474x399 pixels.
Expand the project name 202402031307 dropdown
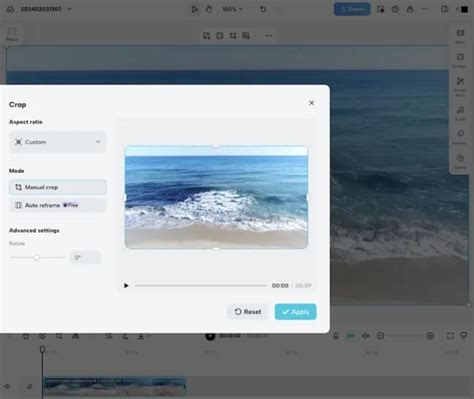coord(69,9)
